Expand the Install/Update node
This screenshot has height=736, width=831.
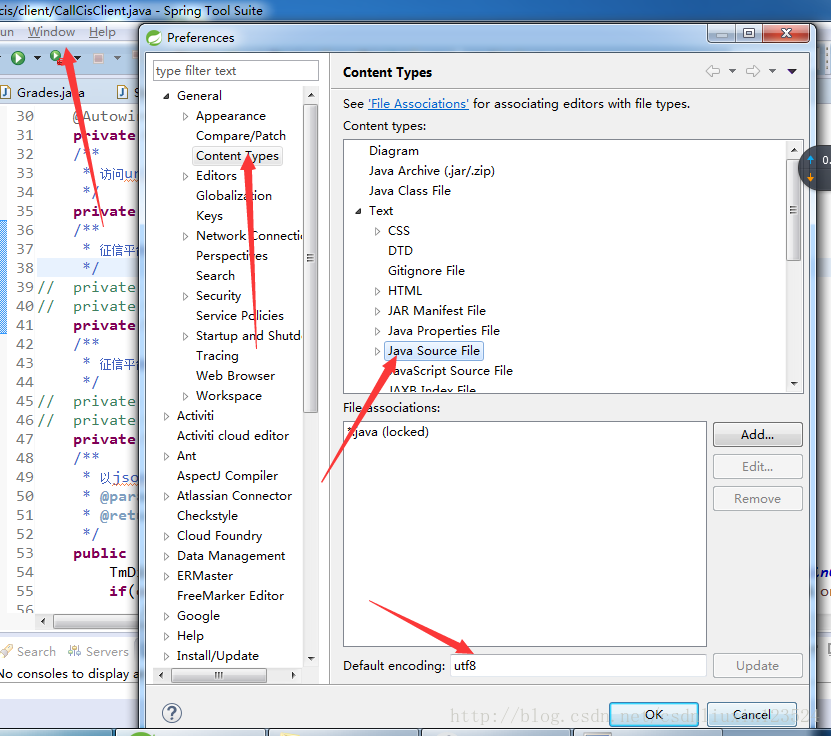pyautogui.click(x=166, y=656)
